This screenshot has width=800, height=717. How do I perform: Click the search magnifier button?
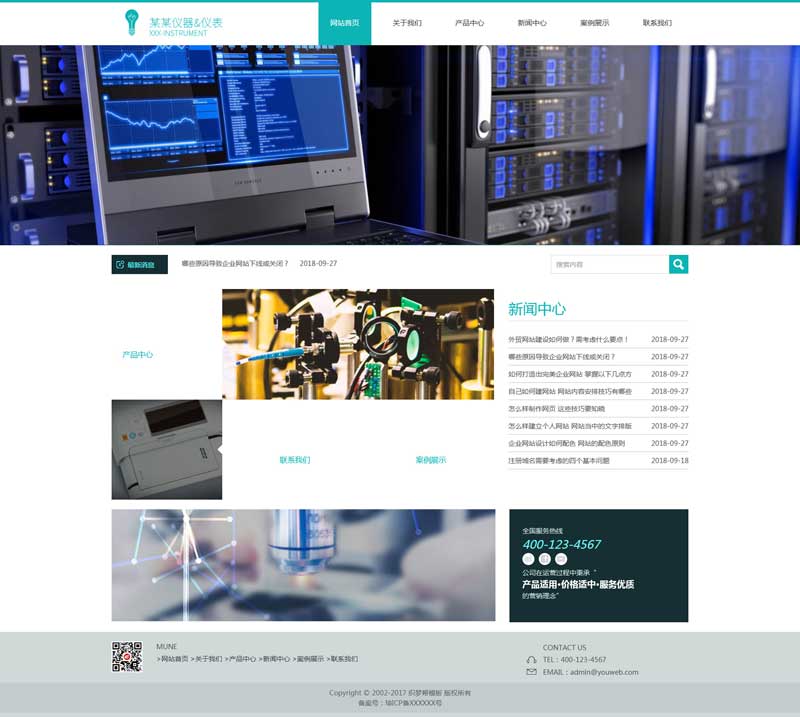click(678, 264)
